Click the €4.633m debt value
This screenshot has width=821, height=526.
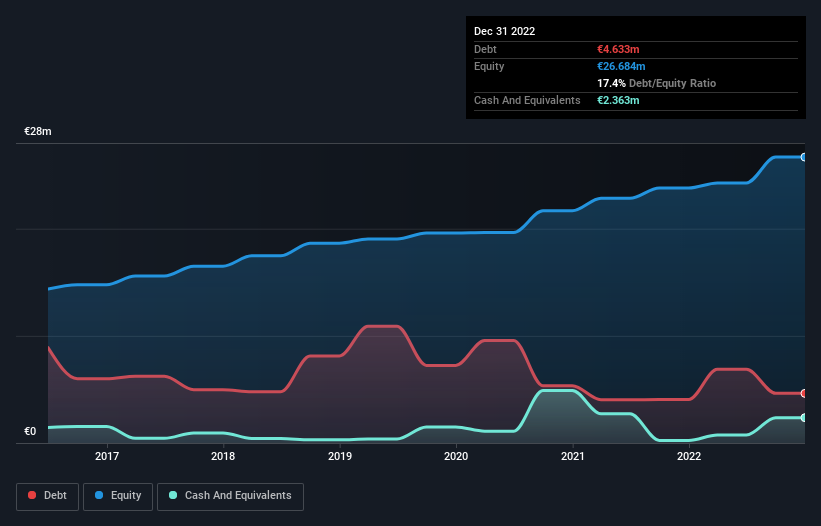pyautogui.click(x=618, y=49)
